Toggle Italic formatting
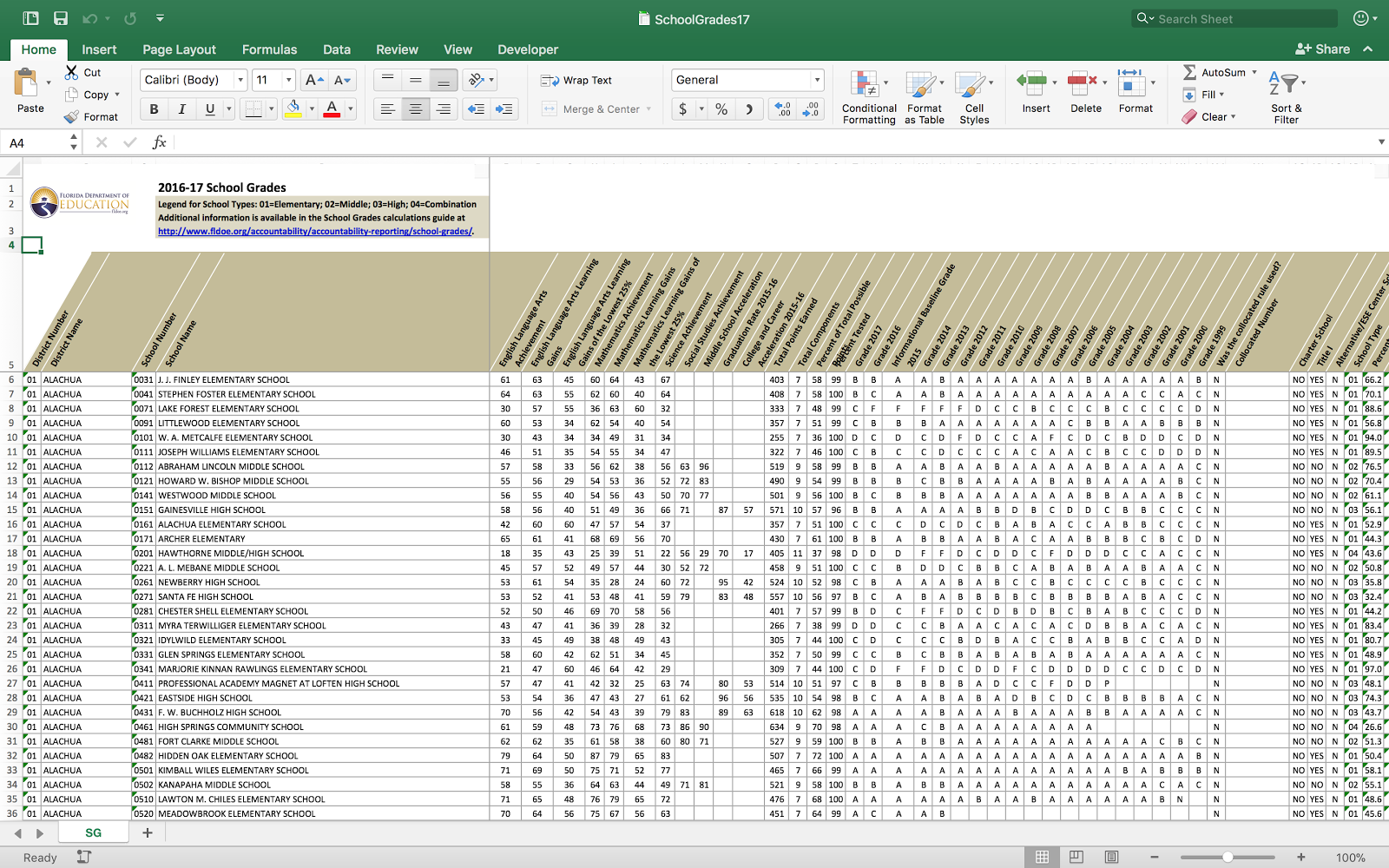Screen dimensions: 1389x868 (181, 109)
